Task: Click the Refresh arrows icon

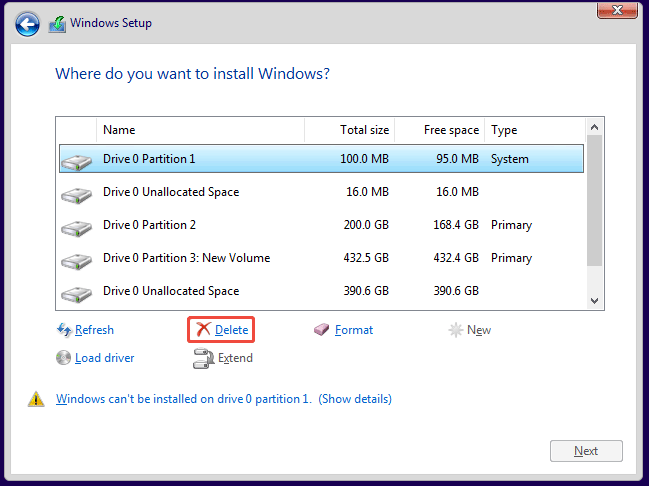Action: [64, 330]
